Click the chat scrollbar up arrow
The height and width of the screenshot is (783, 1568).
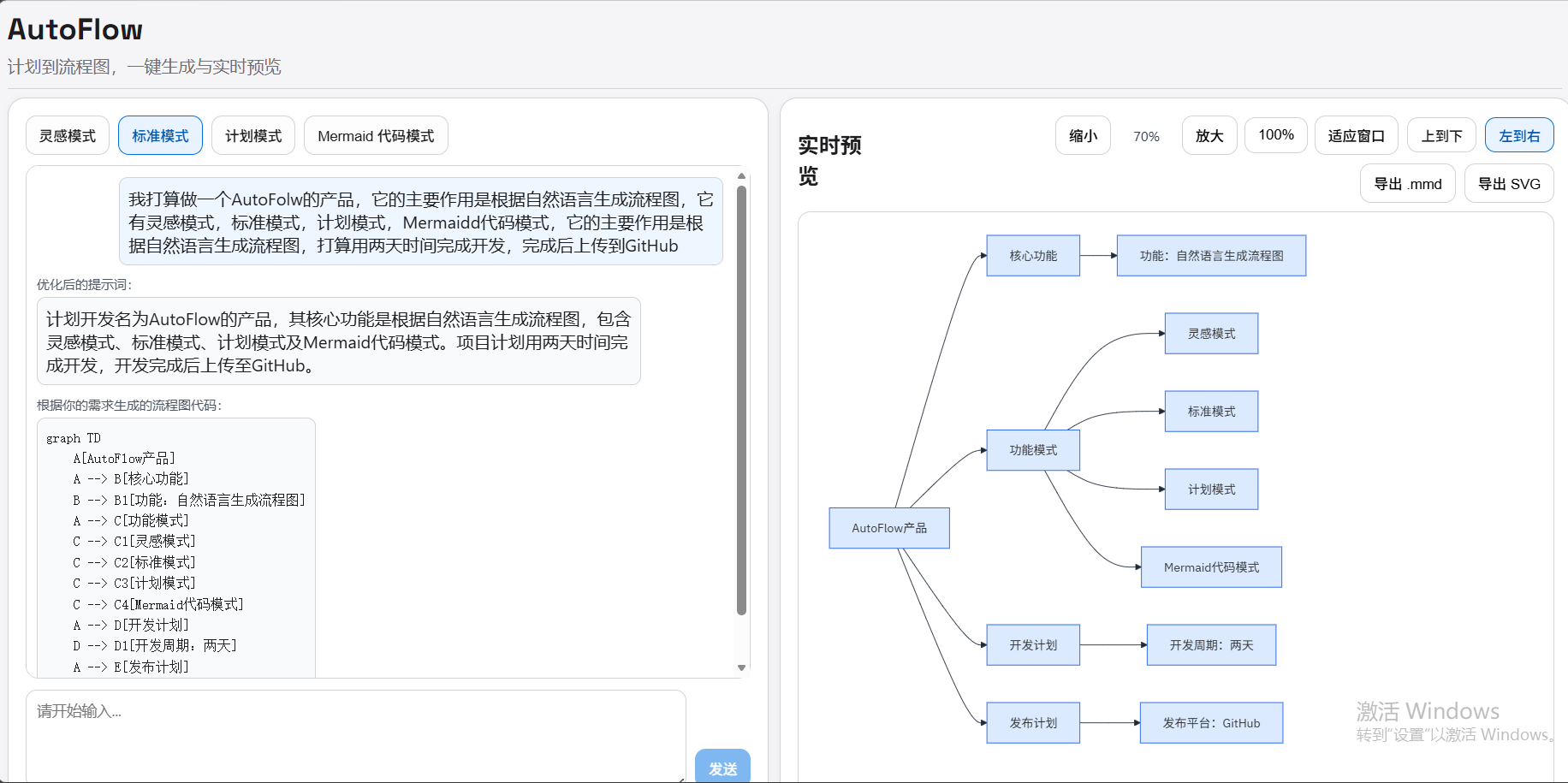[741, 175]
